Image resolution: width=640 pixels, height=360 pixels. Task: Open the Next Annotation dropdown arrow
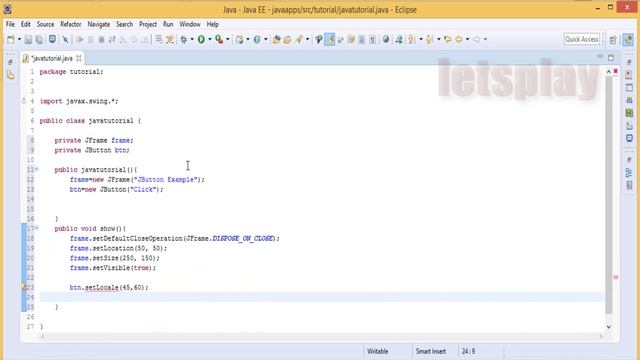coord(421,39)
